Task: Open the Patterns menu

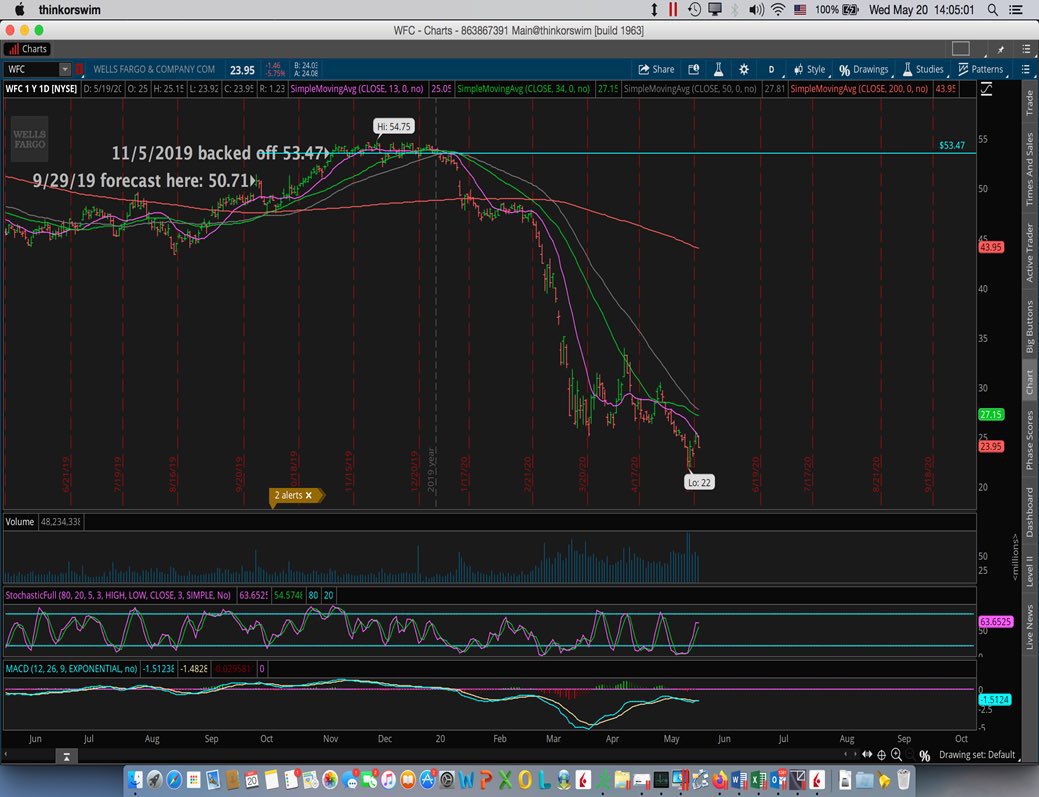Action: [981, 70]
